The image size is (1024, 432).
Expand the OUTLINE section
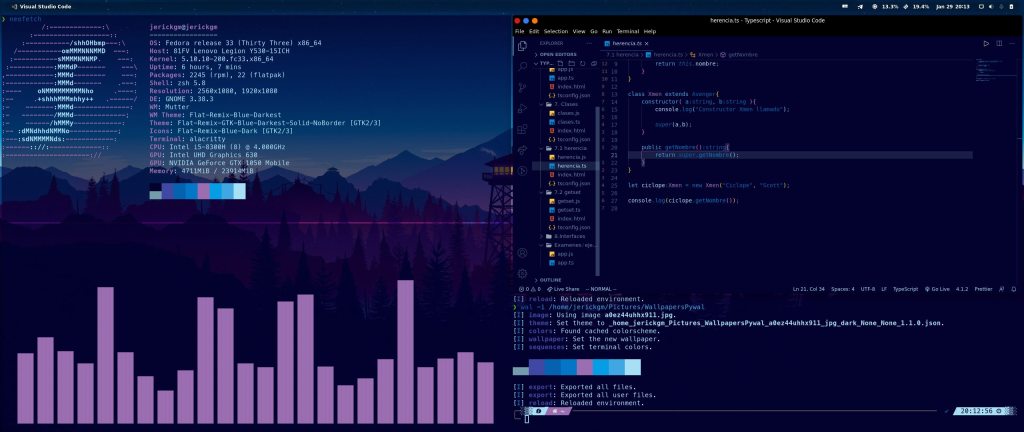[x=550, y=280]
